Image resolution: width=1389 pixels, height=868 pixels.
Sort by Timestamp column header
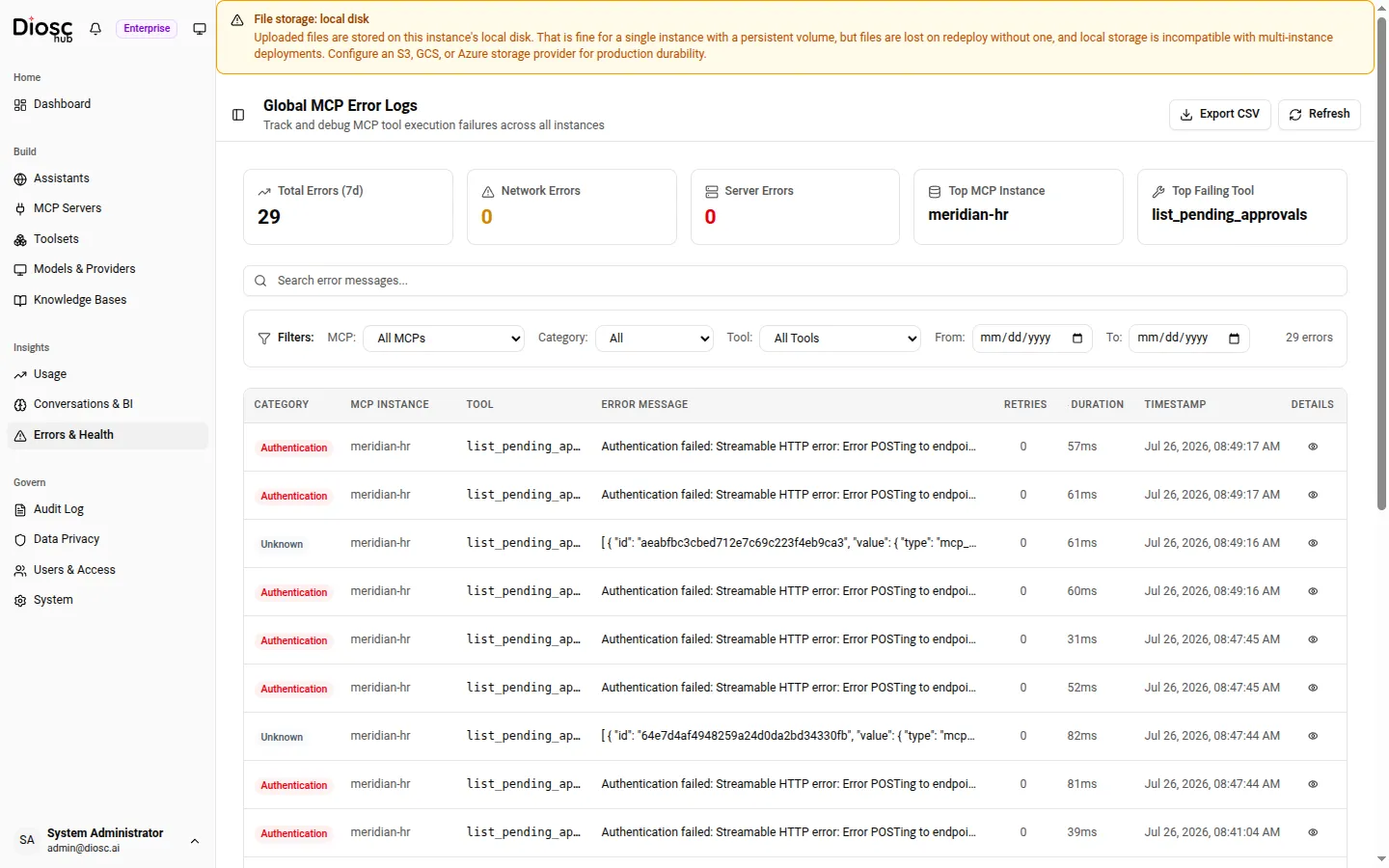click(1175, 405)
